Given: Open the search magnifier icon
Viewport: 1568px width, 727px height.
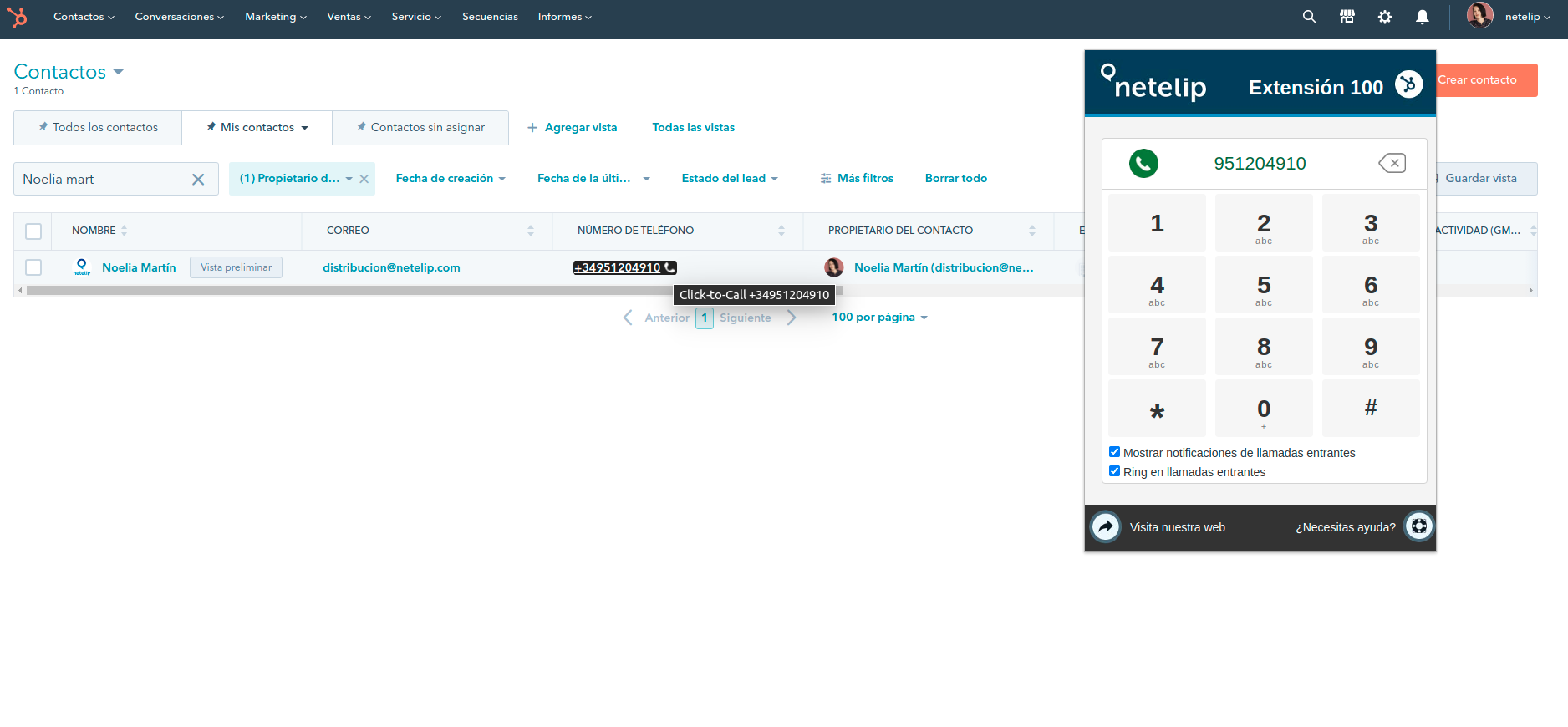Looking at the screenshot, I should point(1309,17).
